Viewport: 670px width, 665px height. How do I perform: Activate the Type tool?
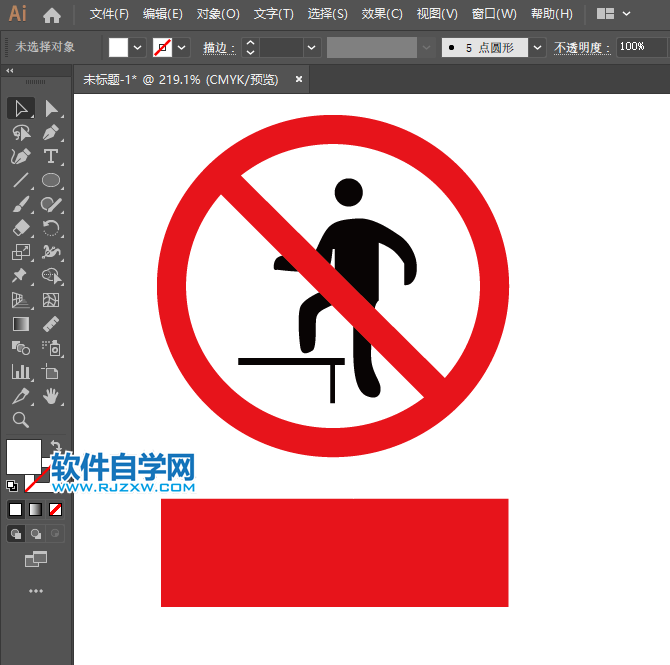pyautogui.click(x=51, y=157)
